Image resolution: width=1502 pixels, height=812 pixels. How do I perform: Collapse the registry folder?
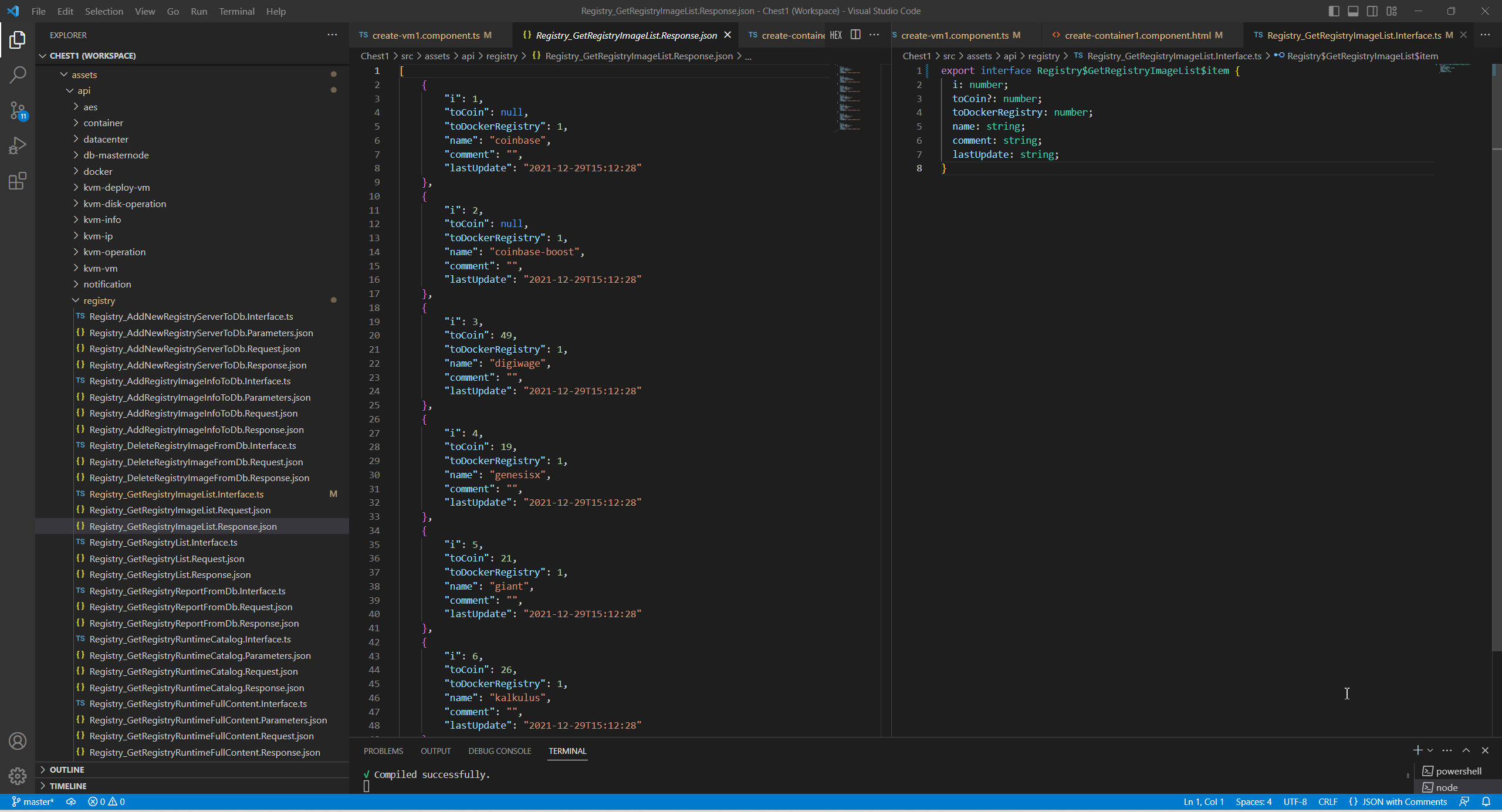tap(99, 300)
